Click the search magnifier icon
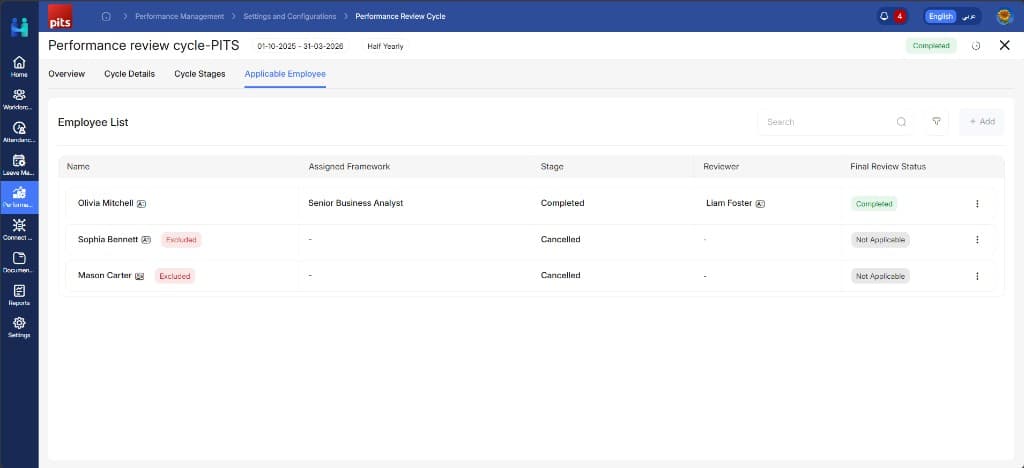The height and width of the screenshot is (468, 1024). 901,122
